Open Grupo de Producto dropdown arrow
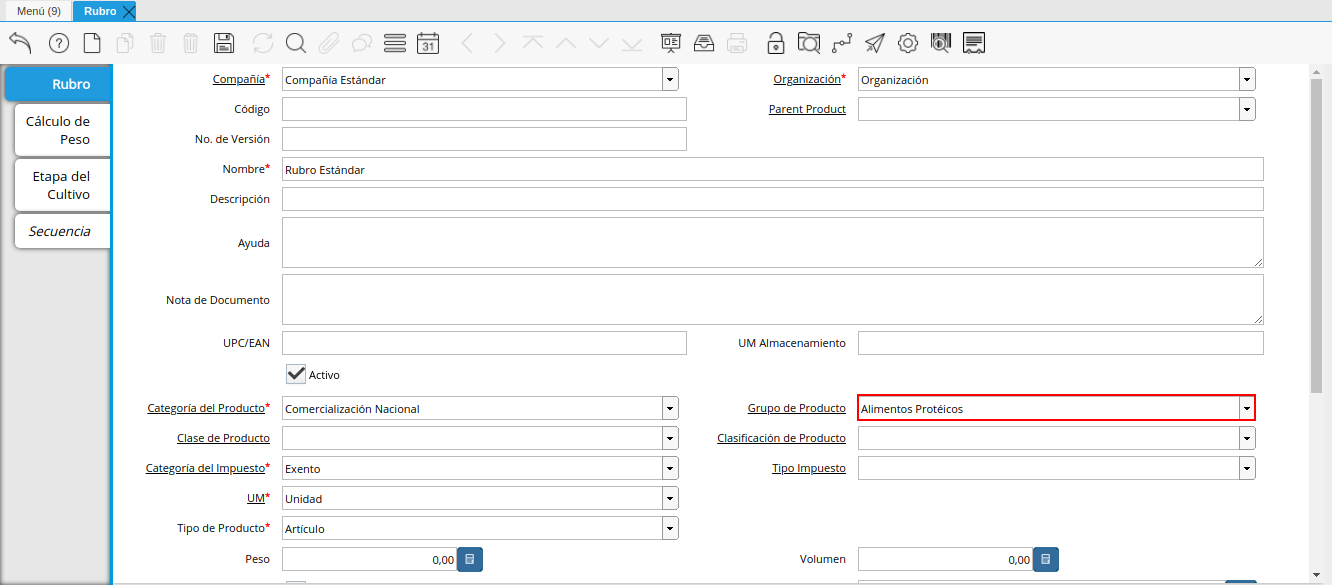 point(1247,408)
